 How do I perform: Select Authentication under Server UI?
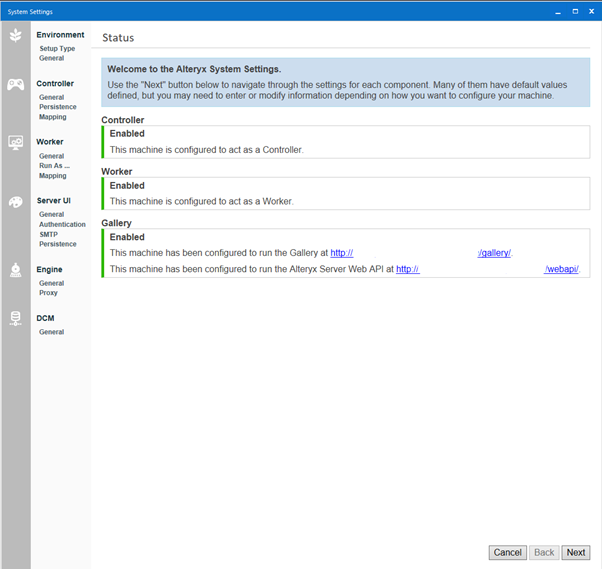(62, 224)
